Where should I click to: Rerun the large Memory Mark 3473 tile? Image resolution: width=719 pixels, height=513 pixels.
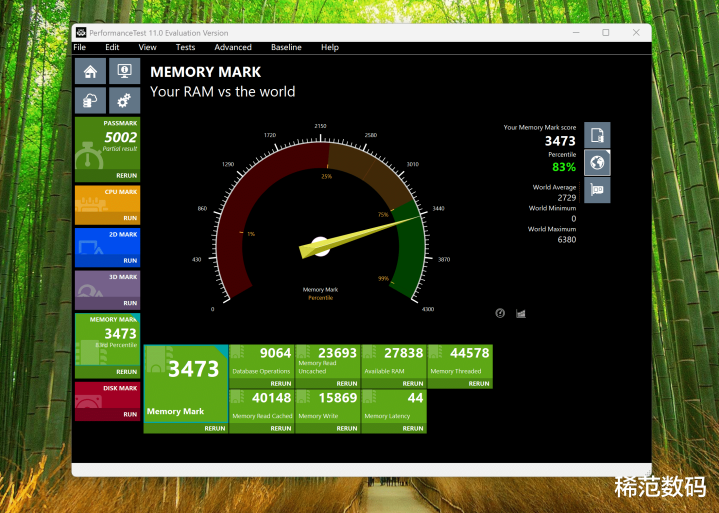pyautogui.click(x=215, y=428)
